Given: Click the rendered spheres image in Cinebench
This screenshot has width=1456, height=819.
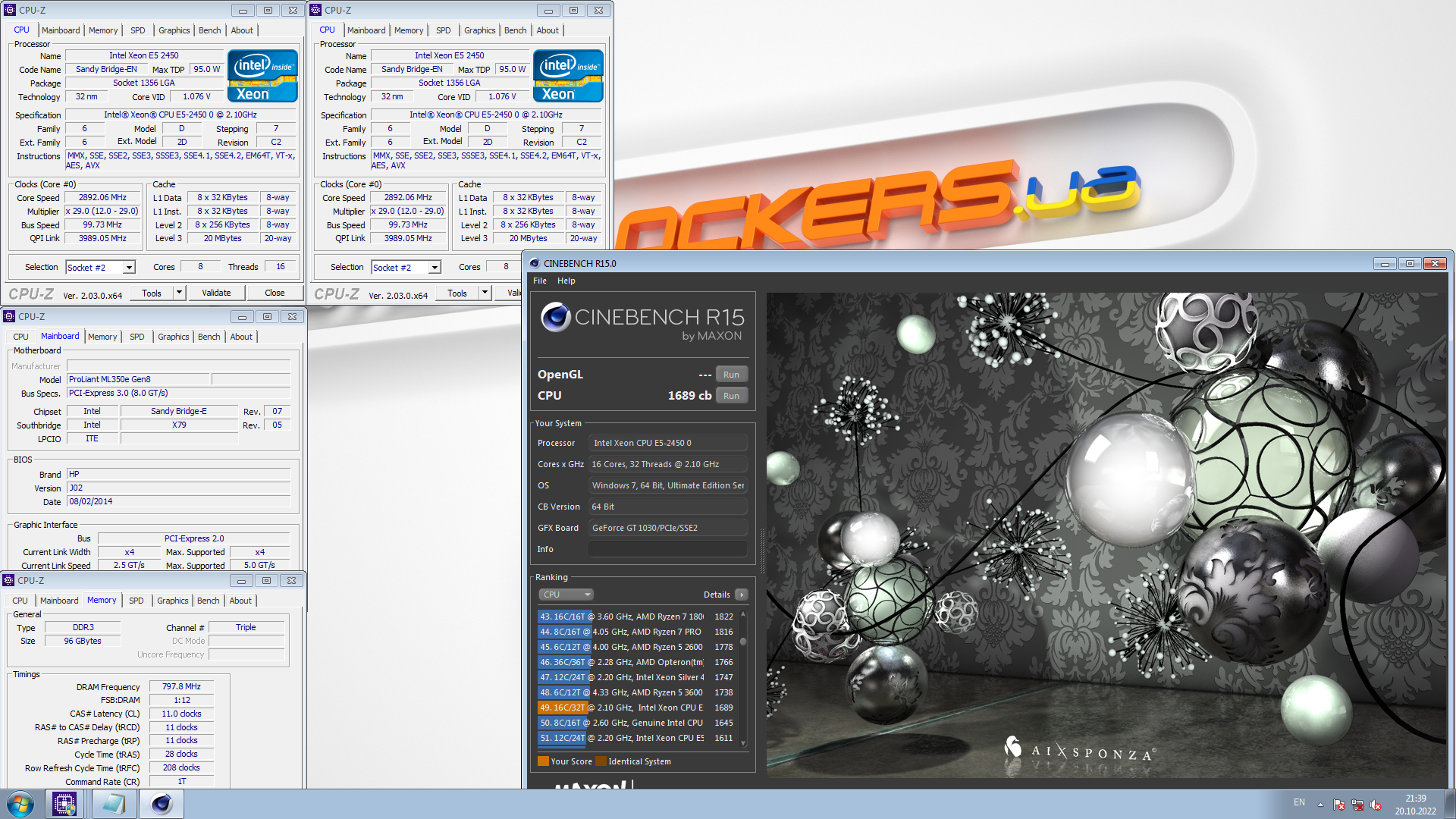Looking at the screenshot, I should tap(1106, 535).
